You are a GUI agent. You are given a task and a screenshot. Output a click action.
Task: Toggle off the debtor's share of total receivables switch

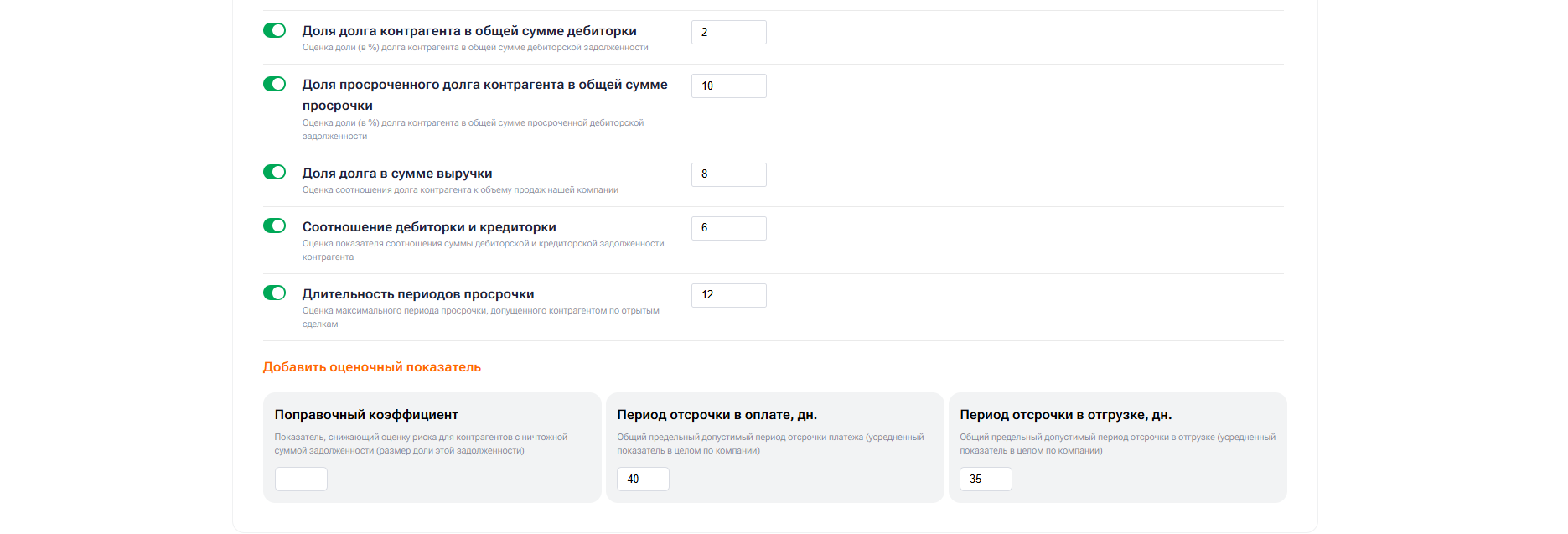coord(274,30)
